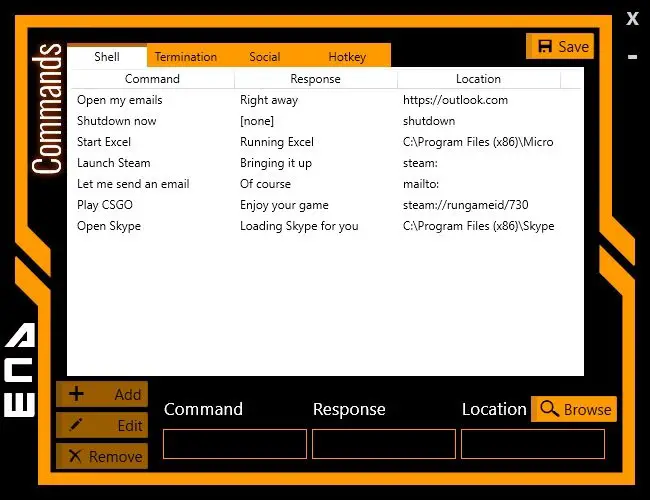
Task: Sort by the Command column header
Action: pos(152,79)
